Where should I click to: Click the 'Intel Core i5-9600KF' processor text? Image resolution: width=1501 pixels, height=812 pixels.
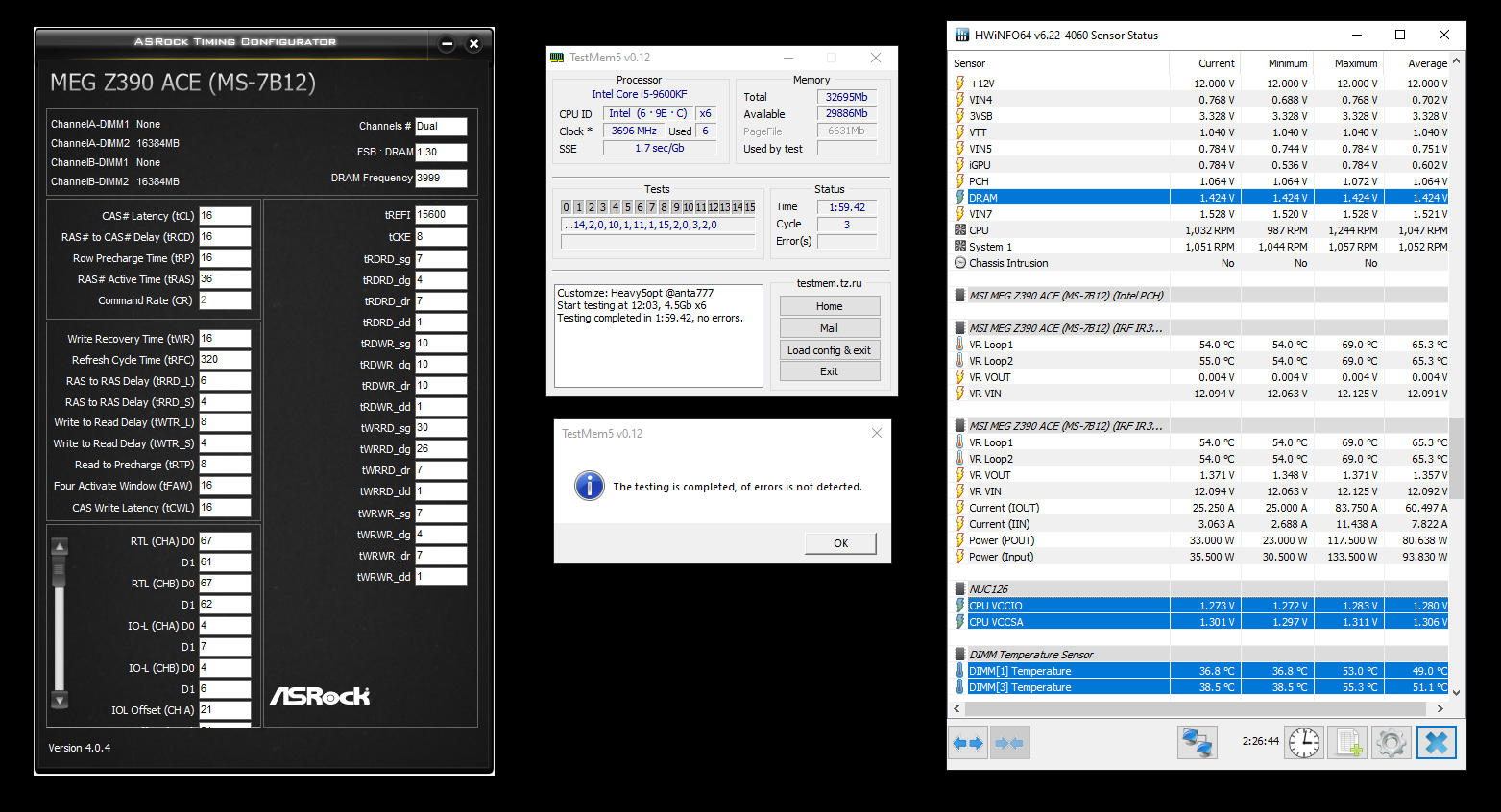(639, 94)
